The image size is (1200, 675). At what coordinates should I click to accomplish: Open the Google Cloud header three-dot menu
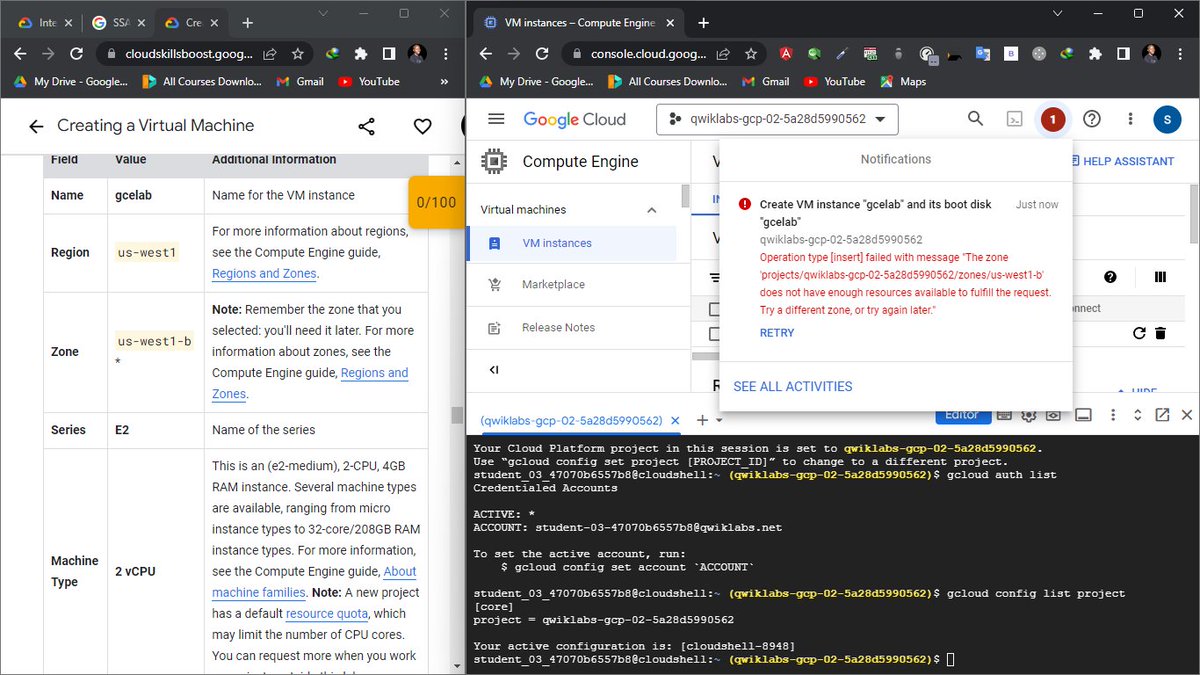tap(1131, 119)
